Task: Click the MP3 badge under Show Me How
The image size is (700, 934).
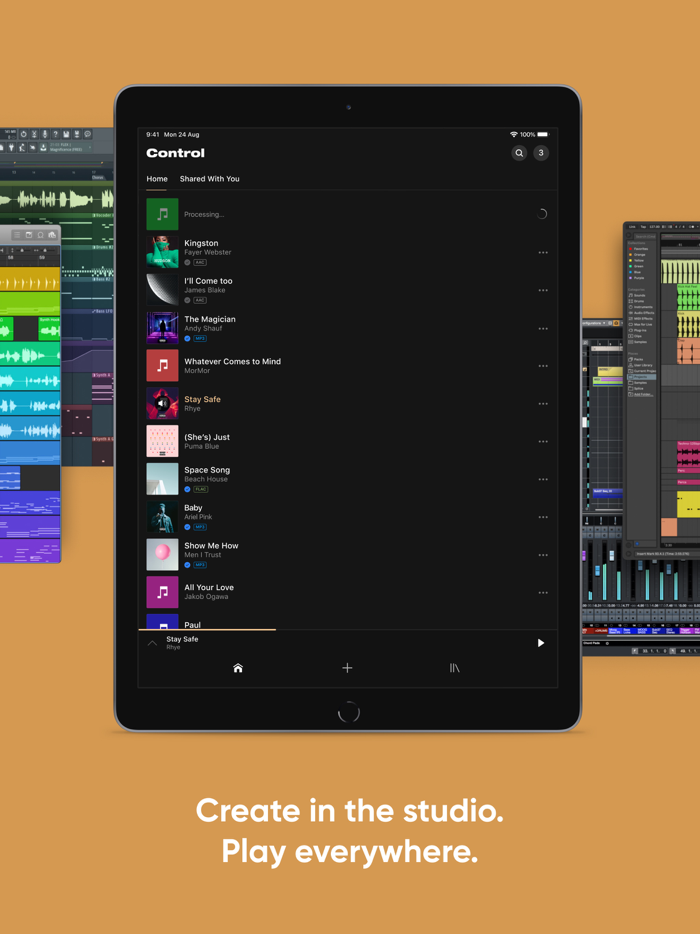Action: (200, 565)
